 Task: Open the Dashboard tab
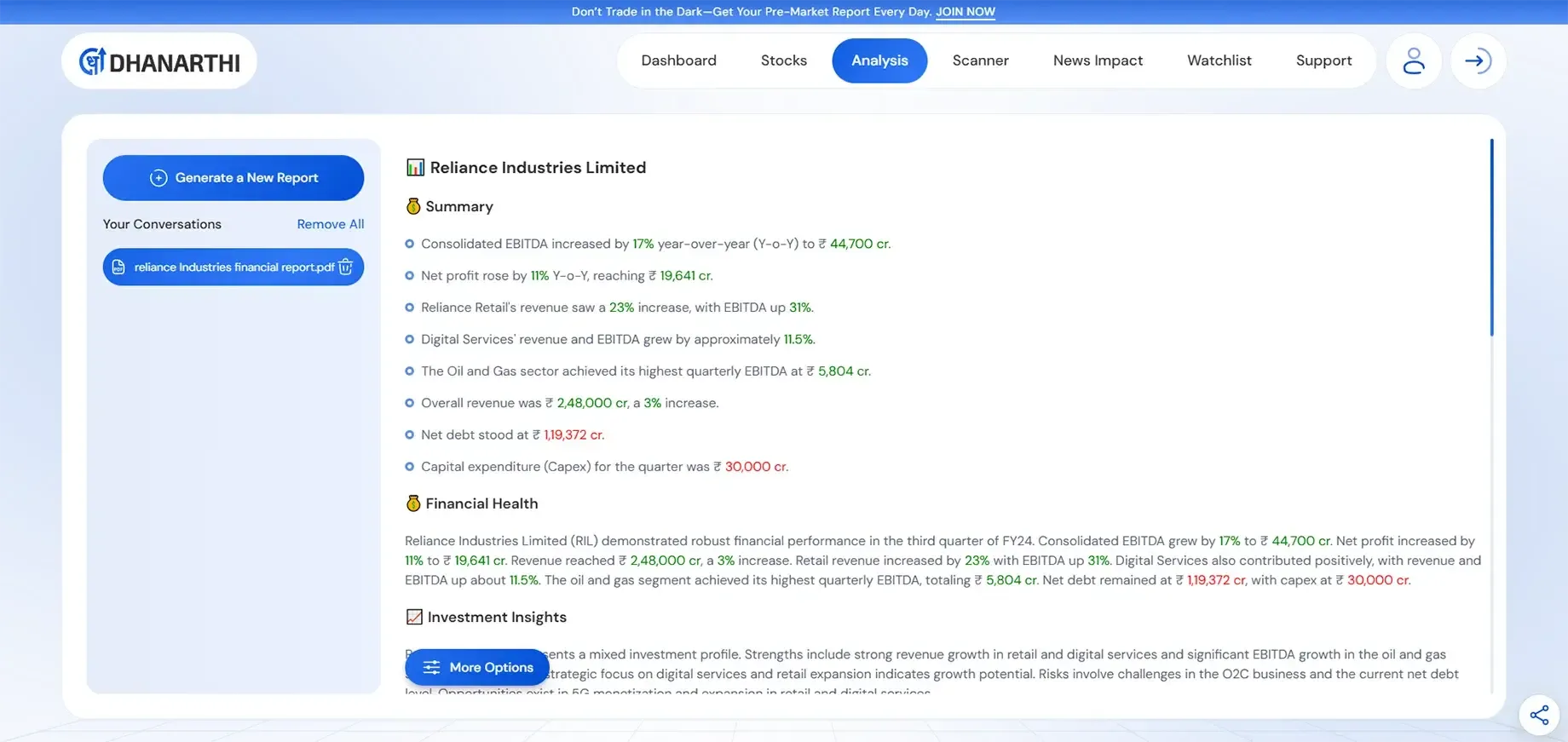(x=678, y=60)
